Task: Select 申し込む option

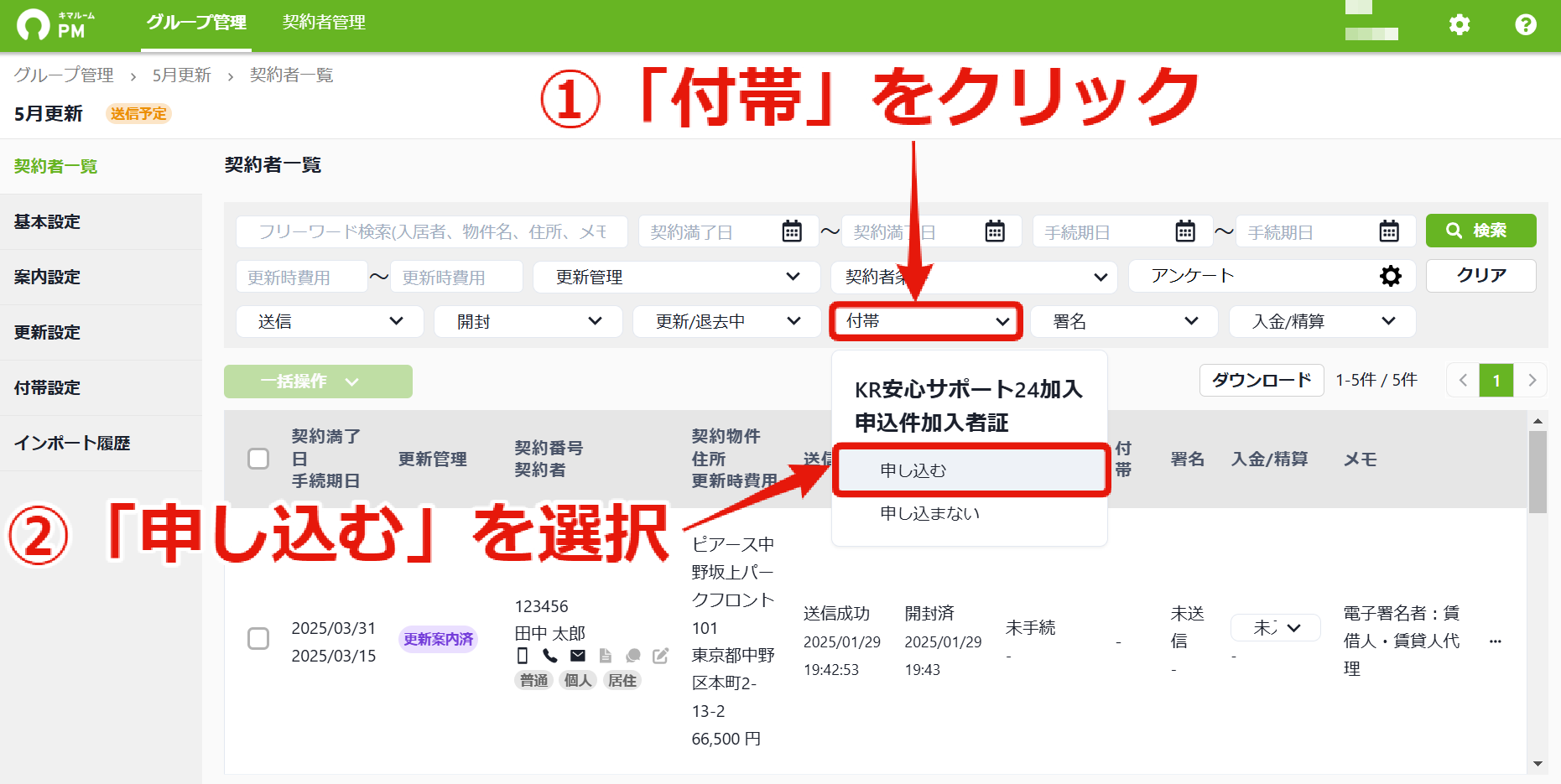Action: (x=971, y=470)
